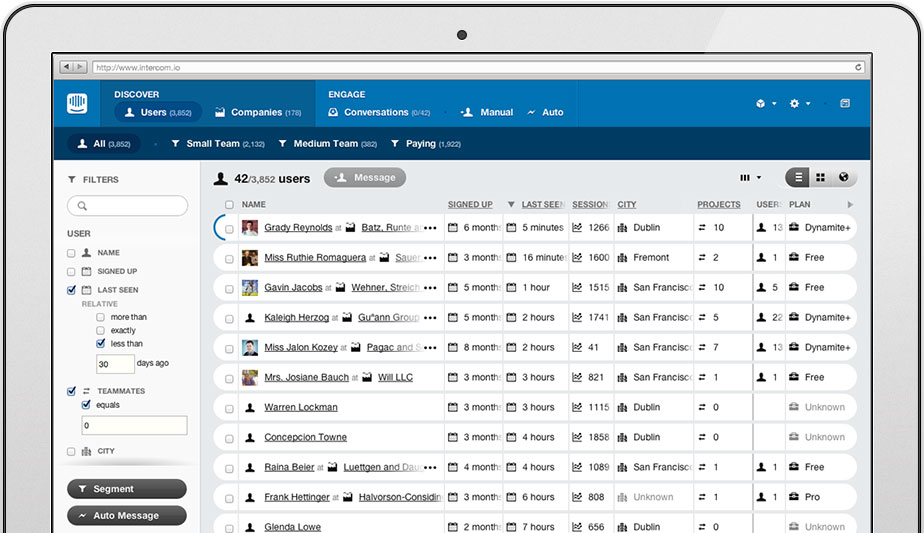The height and width of the screenshot is (533, 924).
Task: Open the columns chooser dropdown
Action: (x=751, y=177)
